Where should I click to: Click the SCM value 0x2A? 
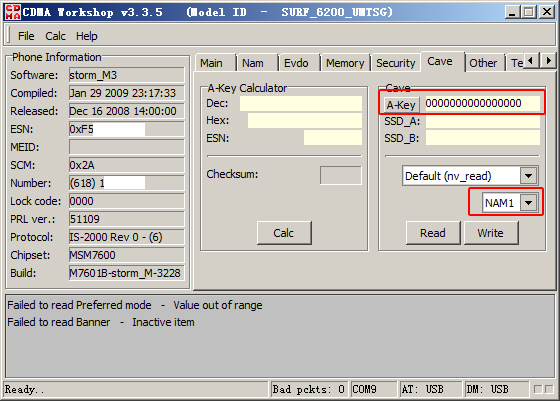coord(127,165)
